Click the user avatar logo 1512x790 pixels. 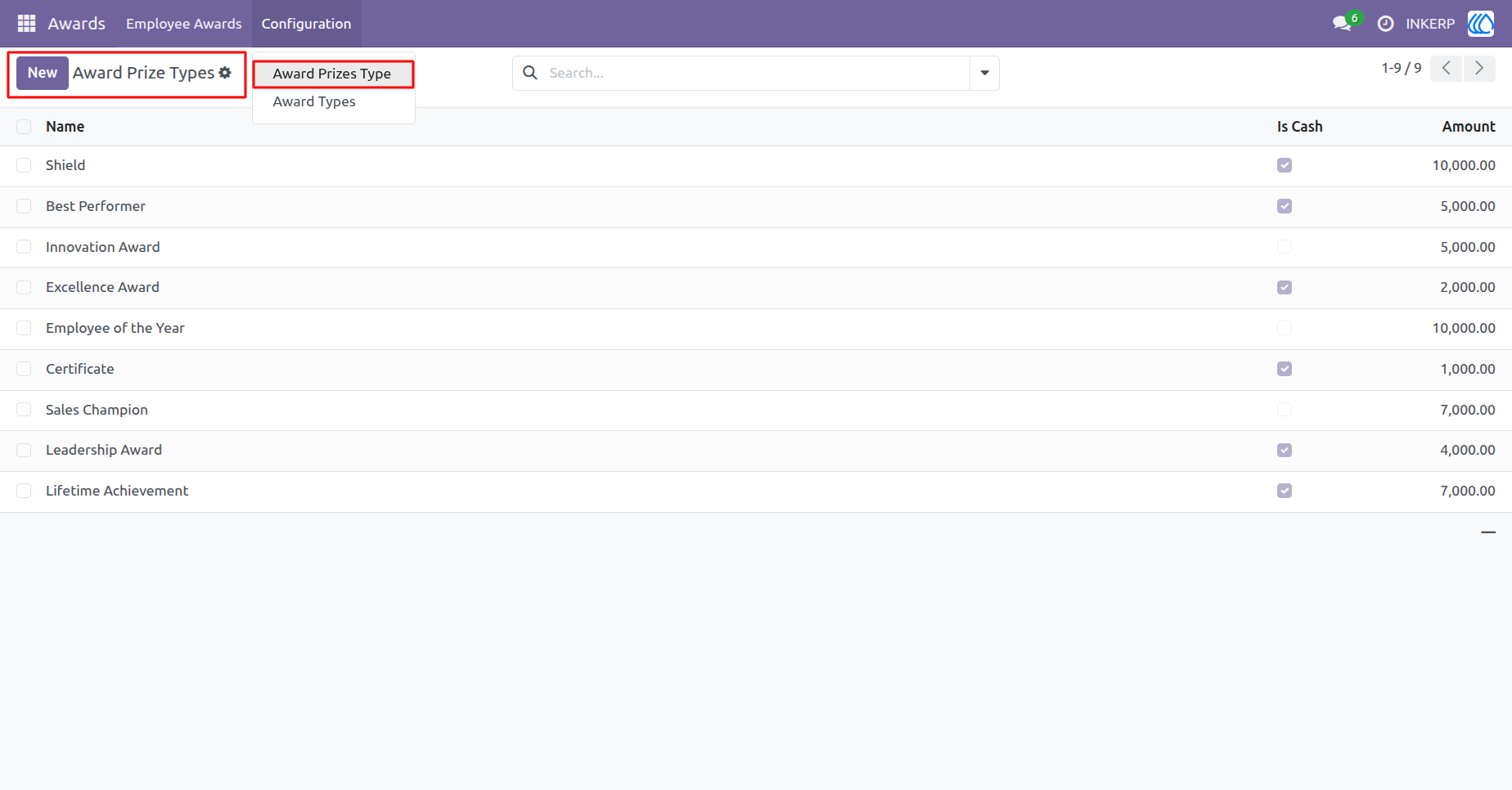pos(1481,24)
